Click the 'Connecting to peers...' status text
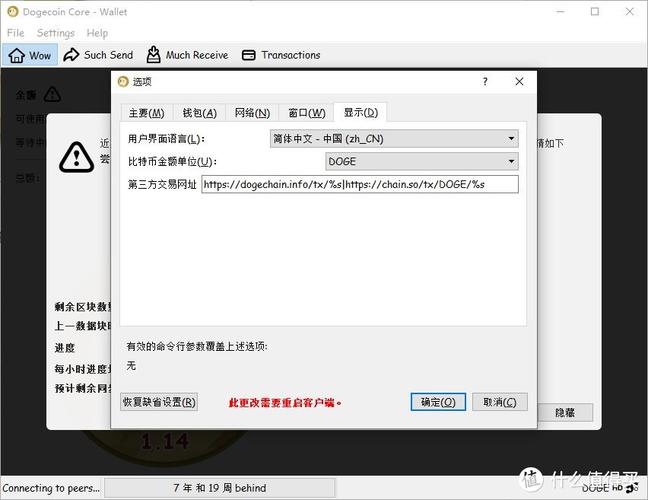 pyautogui.click(x=51, y=488)
